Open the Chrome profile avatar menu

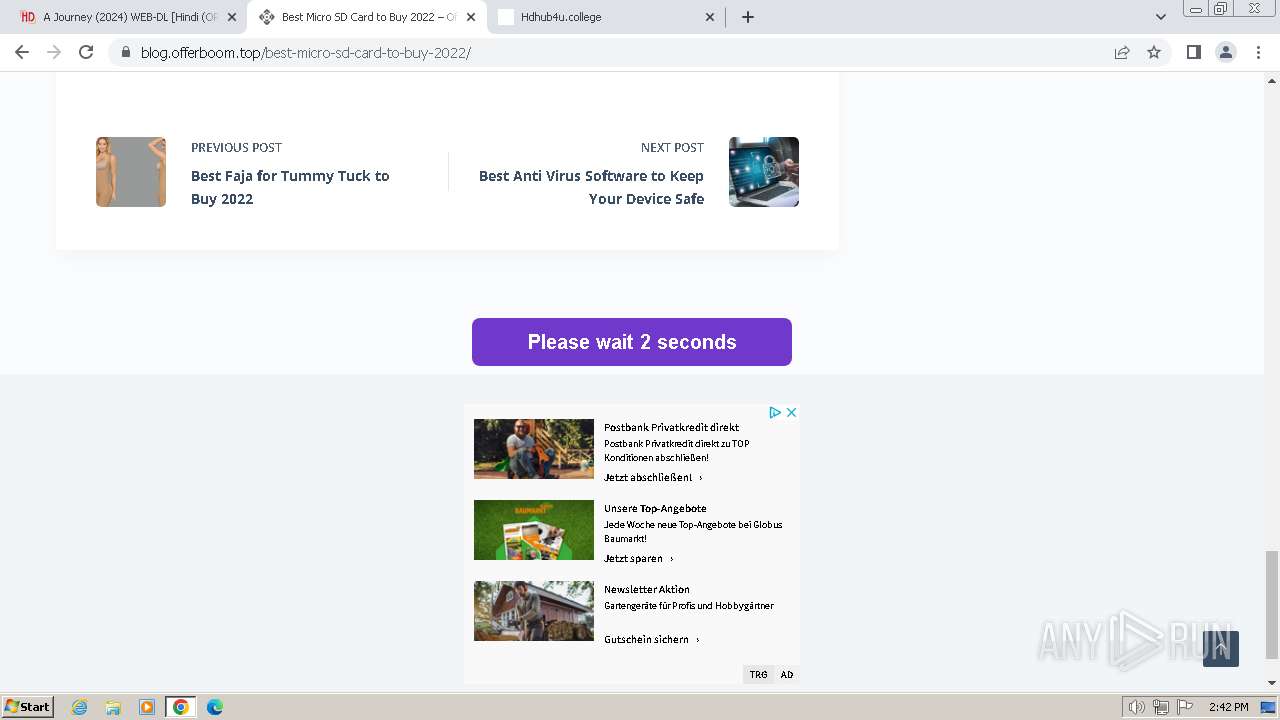pyautogui.click(x=1225, y=52)
